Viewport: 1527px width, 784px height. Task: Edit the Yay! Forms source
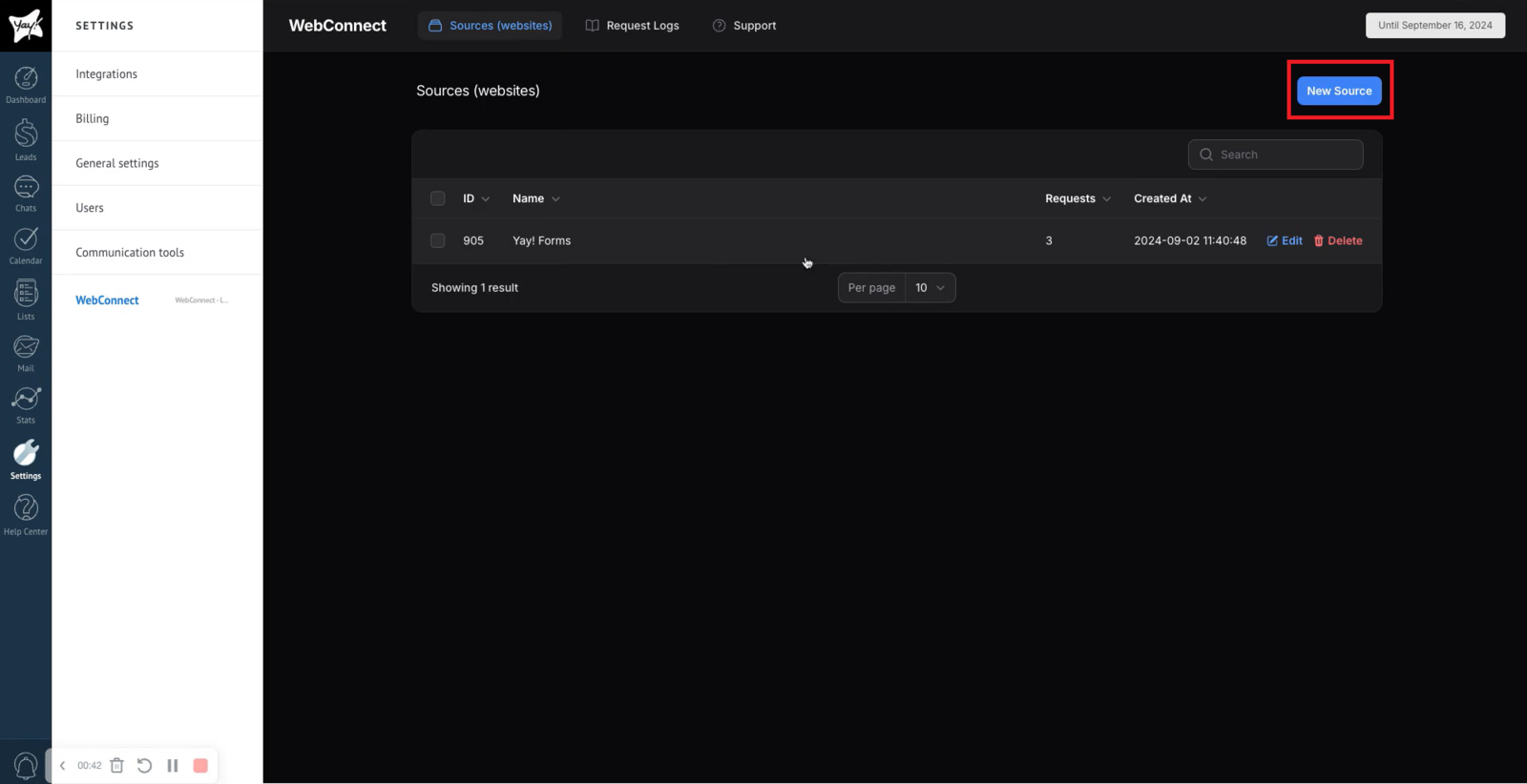(1285, 240)
